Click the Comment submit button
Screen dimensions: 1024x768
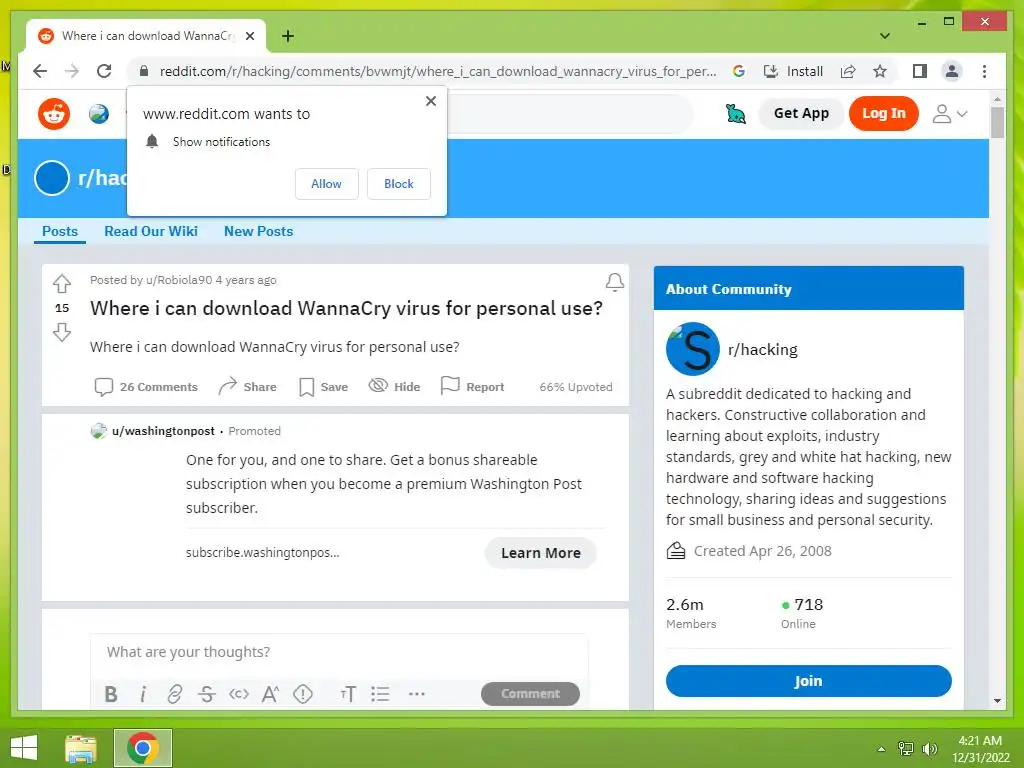(x=530, y=694)
